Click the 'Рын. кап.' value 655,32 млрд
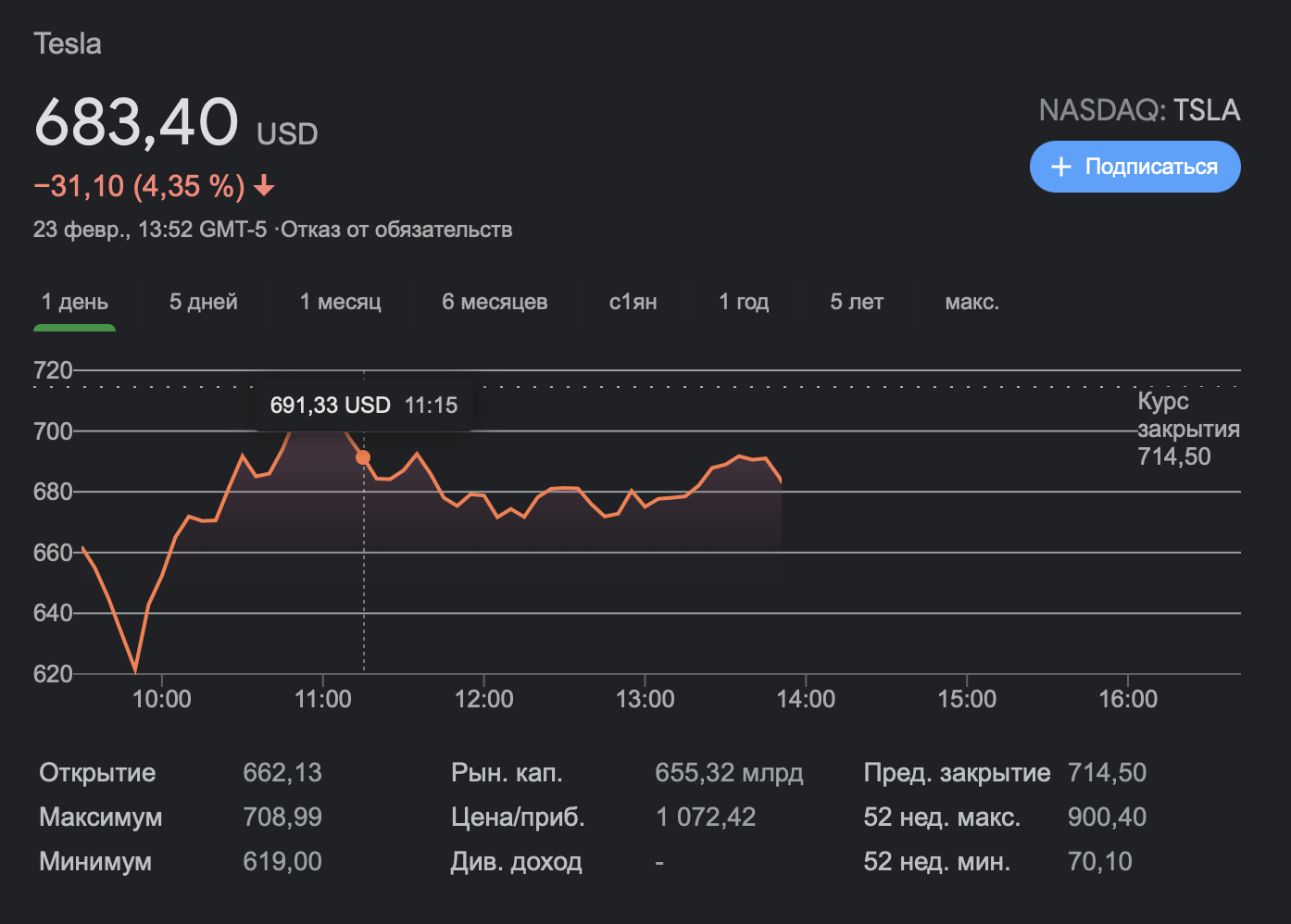Viewport: 1291px width, 924px height. pyautogui.click(x=729, y=772)
